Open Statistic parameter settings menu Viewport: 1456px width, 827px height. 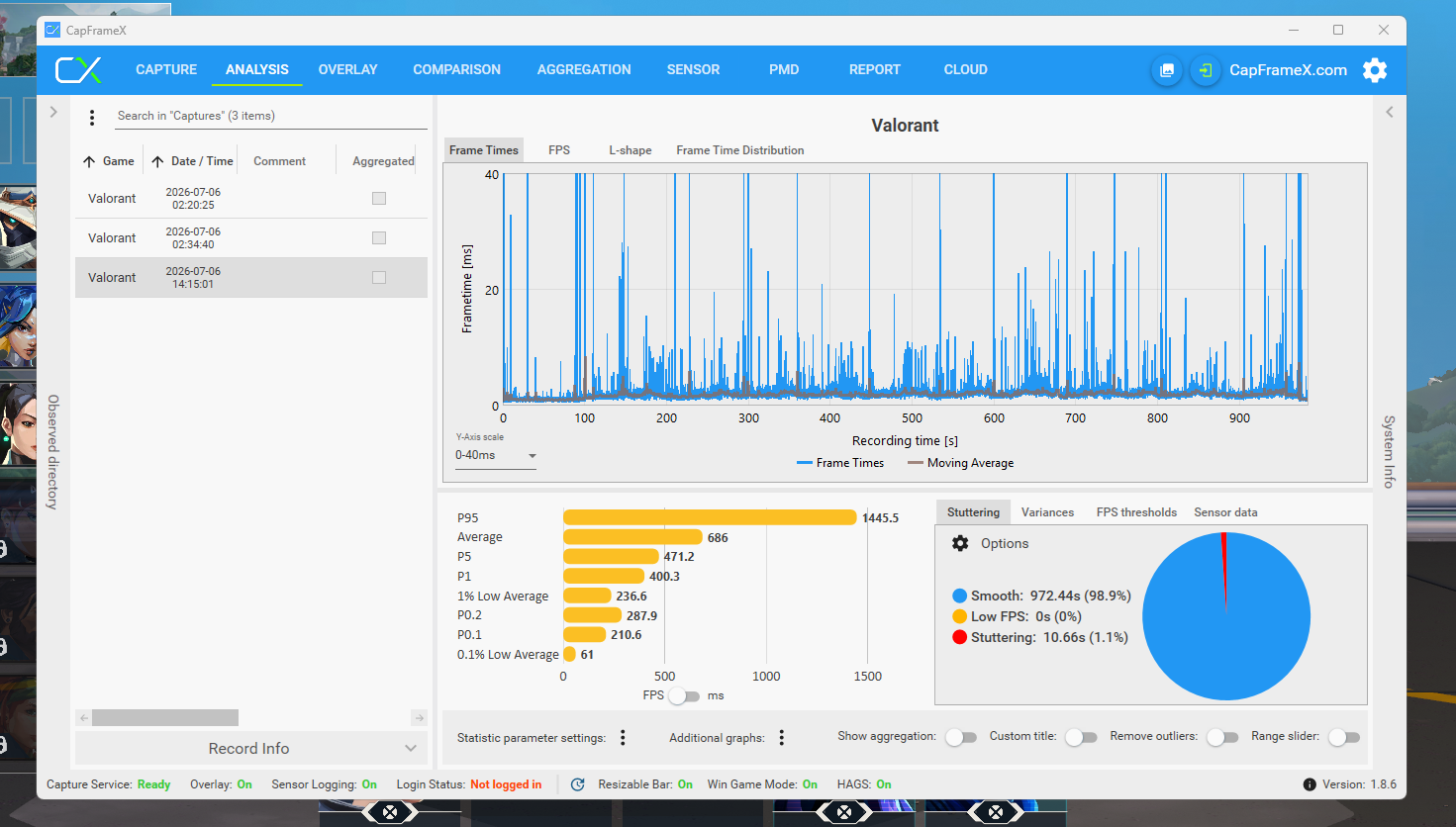pyautogui.click(x=623, y=737)
